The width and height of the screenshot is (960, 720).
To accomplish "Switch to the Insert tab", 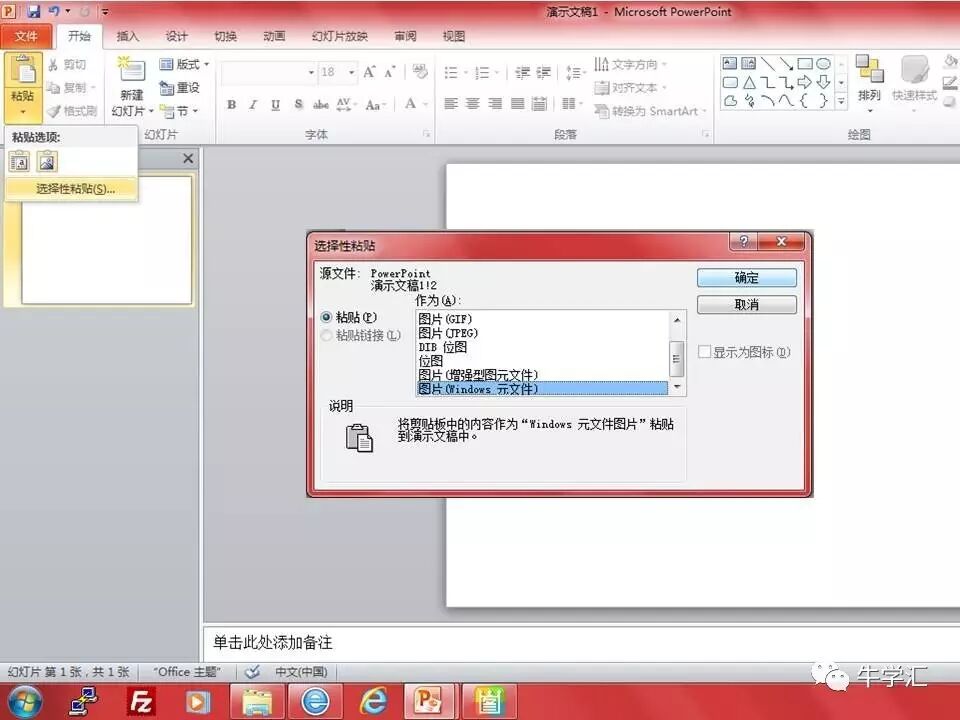I will 127,36.
